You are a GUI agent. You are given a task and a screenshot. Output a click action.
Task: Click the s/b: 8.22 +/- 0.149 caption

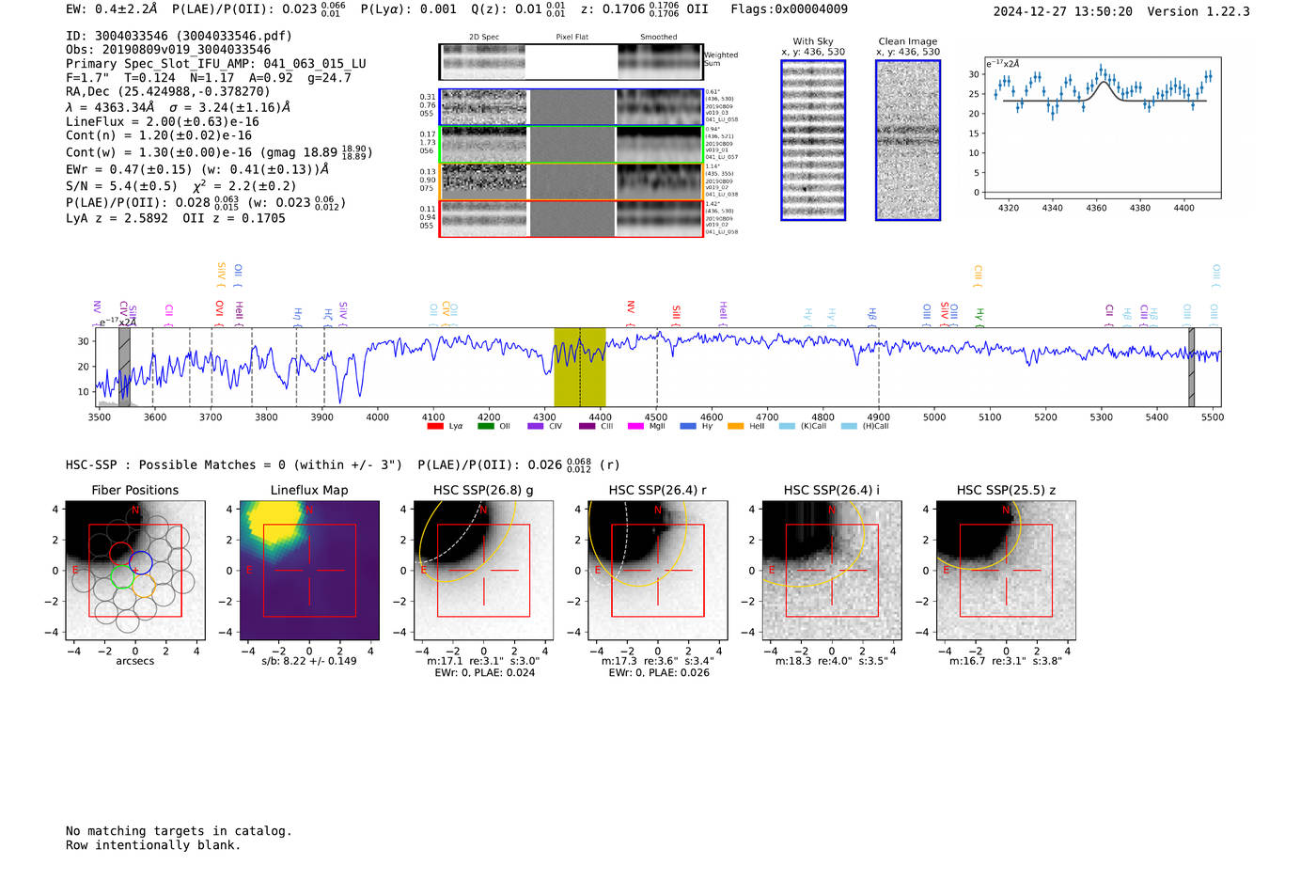[309, 661]
